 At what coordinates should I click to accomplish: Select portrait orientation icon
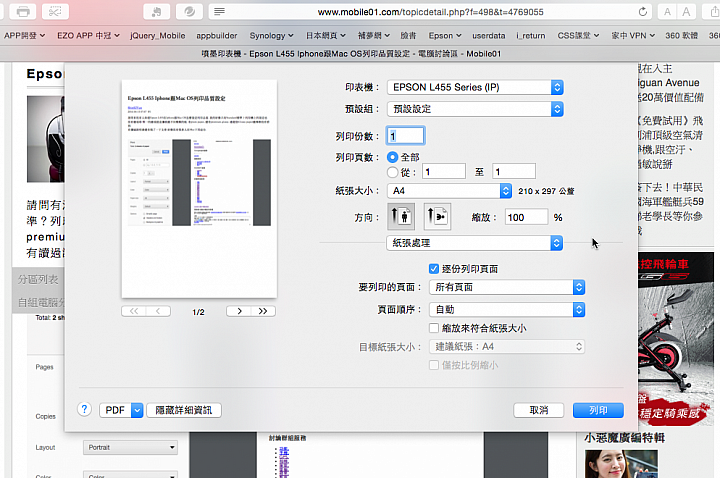click(x=401, y=216)
